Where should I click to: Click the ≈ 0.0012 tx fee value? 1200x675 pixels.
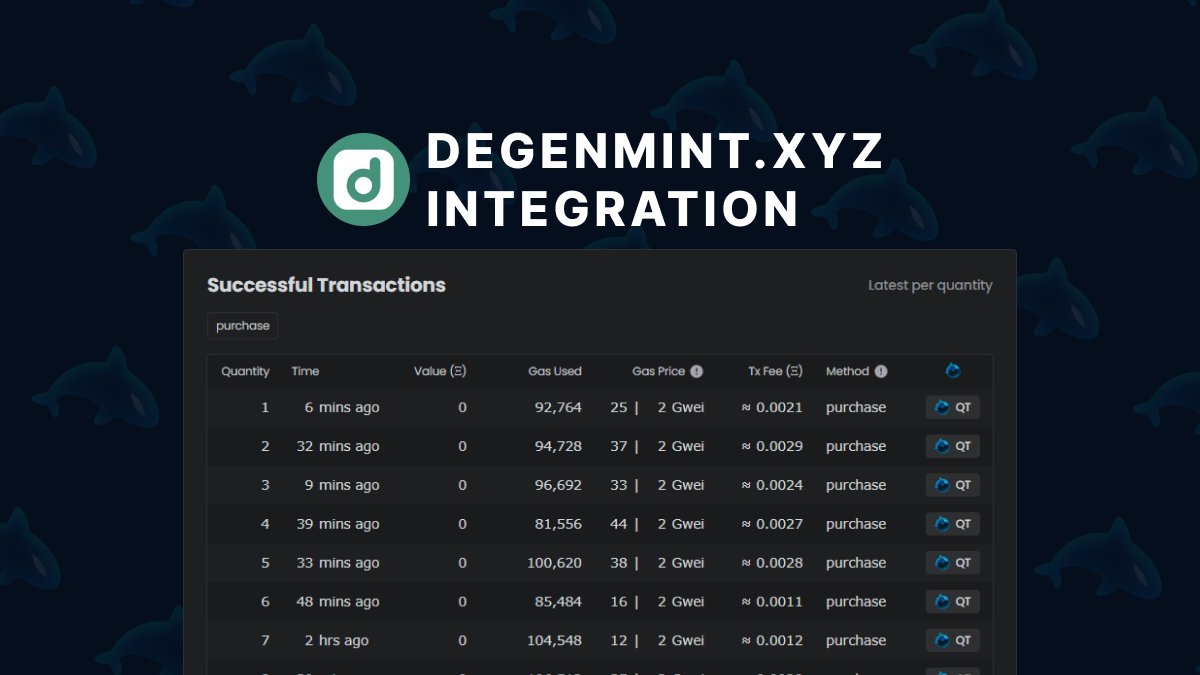pyautogui.click(x=772, y=640)
